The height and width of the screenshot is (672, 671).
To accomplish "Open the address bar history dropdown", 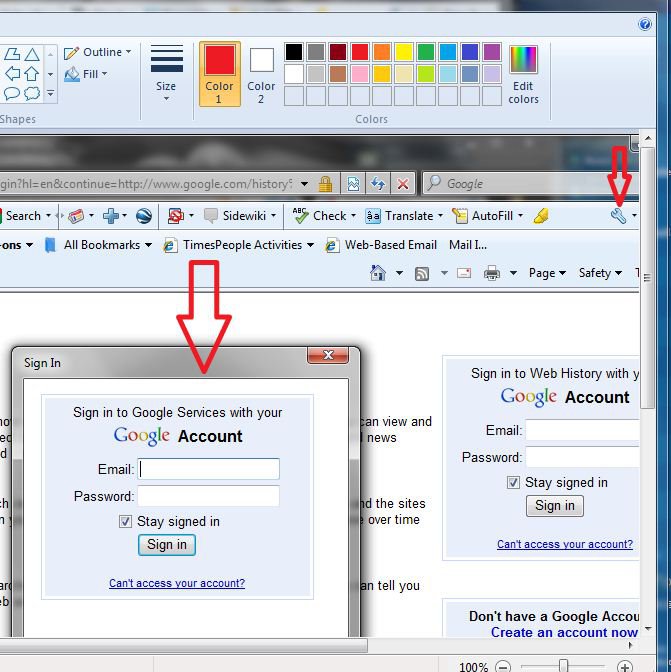I will click(x=304, y=184).
